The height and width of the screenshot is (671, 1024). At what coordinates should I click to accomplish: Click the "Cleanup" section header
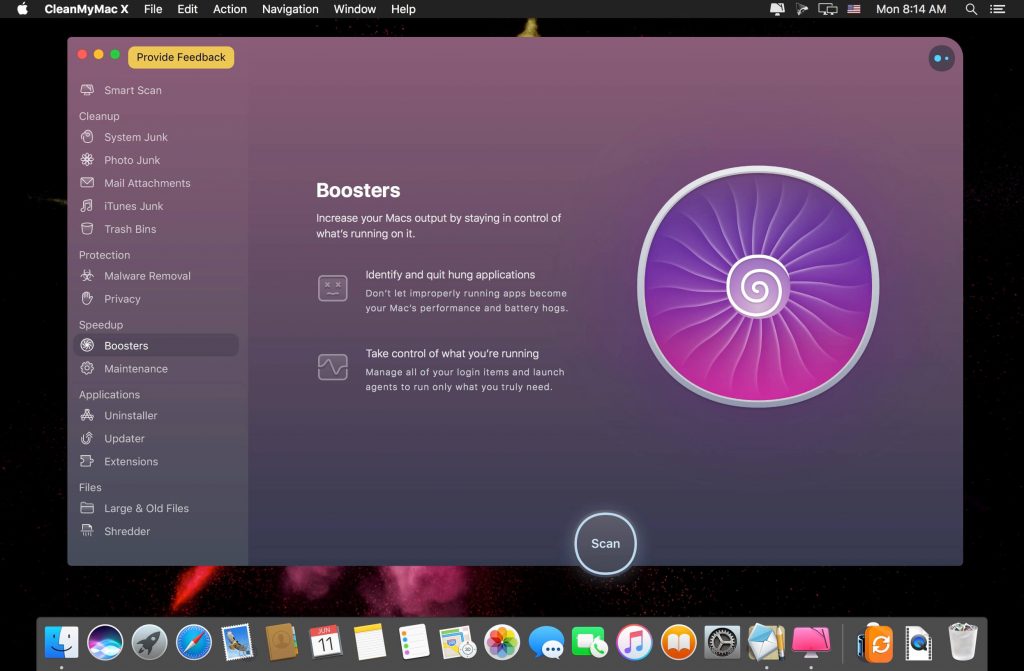click(x=99, y=116)
